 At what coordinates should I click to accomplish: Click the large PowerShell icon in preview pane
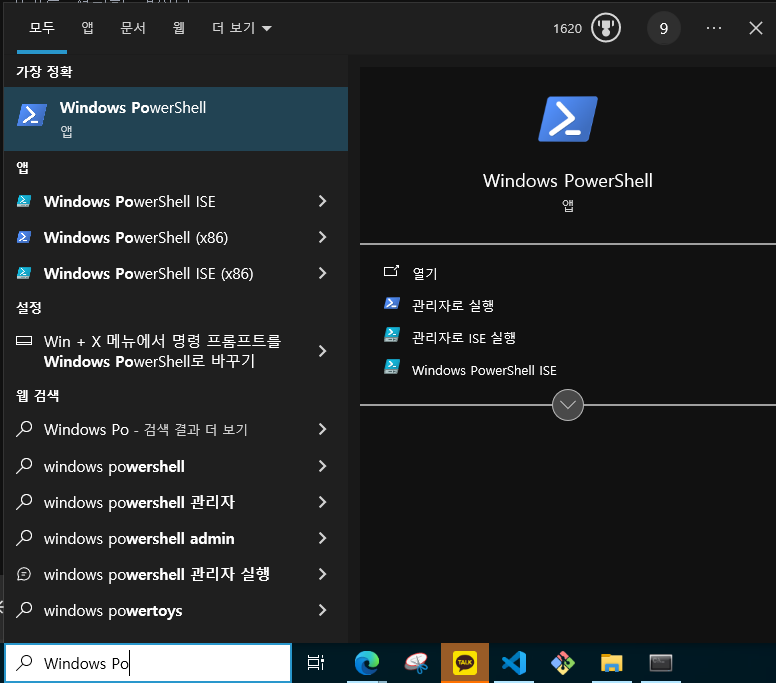(568, 119)
